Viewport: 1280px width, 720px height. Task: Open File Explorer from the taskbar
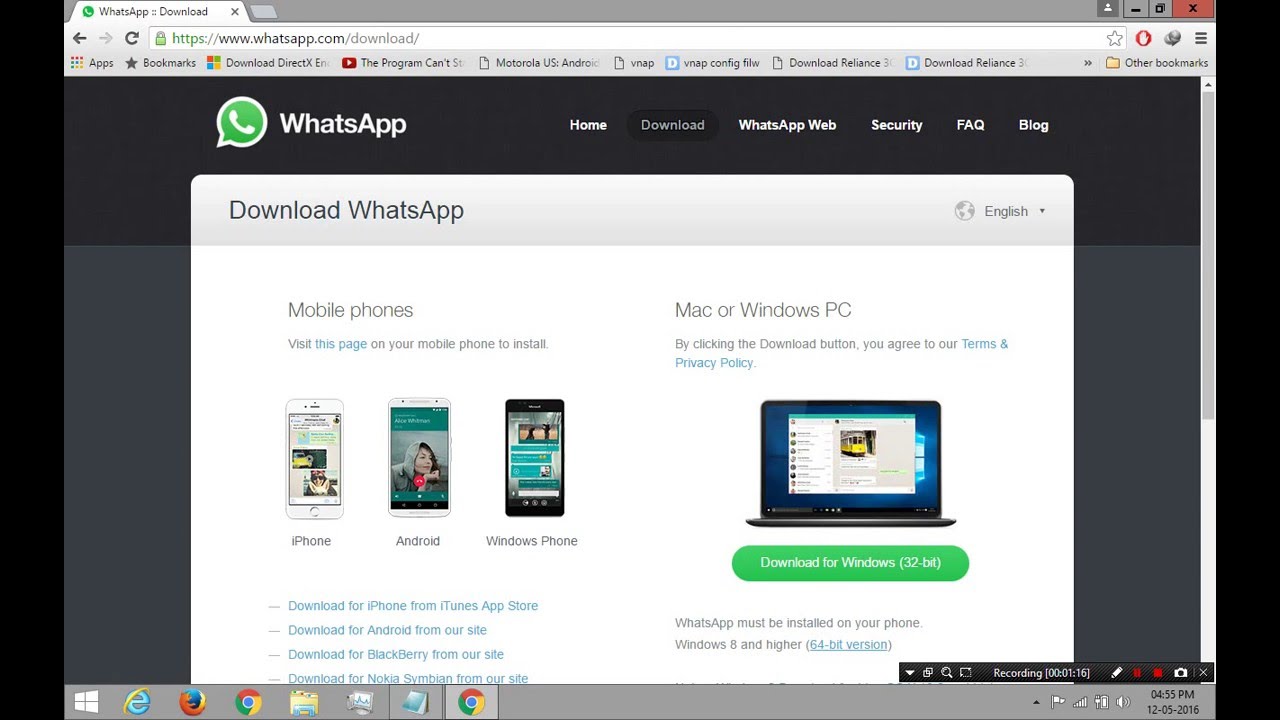click(x=304, y=703)
